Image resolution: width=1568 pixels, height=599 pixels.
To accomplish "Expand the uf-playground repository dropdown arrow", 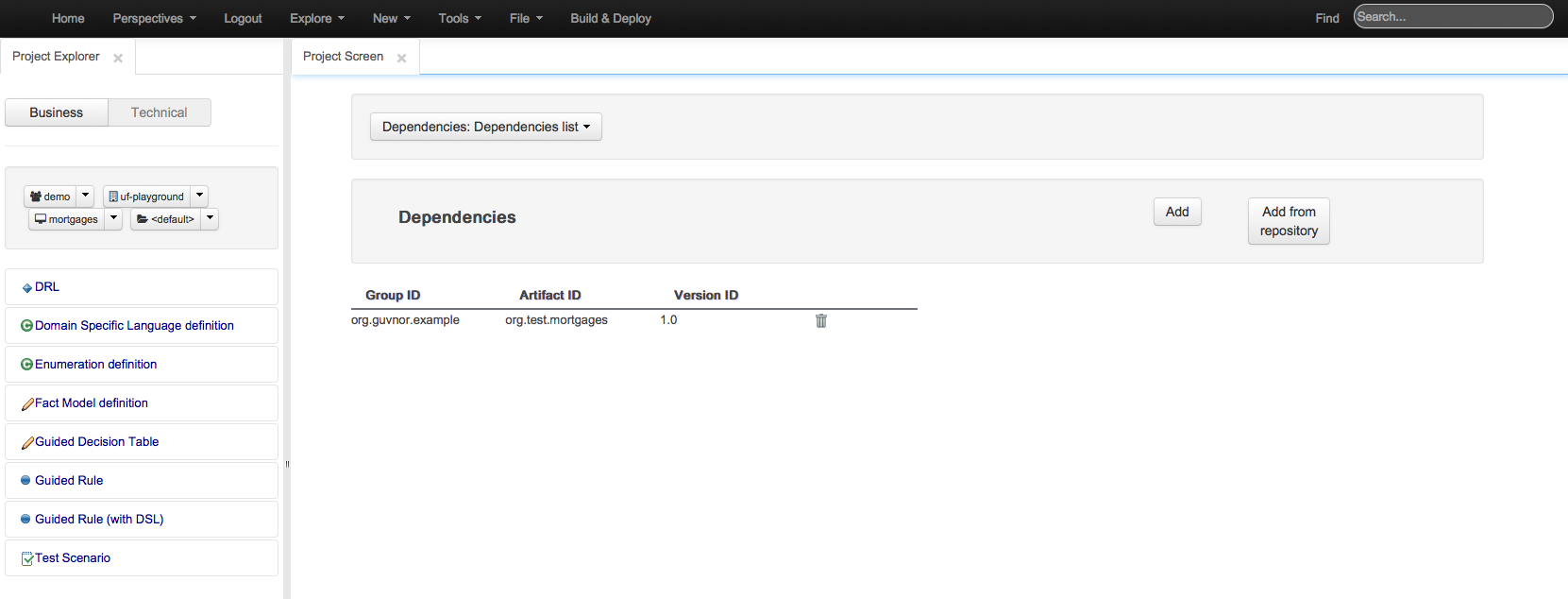I will point(199,196).
